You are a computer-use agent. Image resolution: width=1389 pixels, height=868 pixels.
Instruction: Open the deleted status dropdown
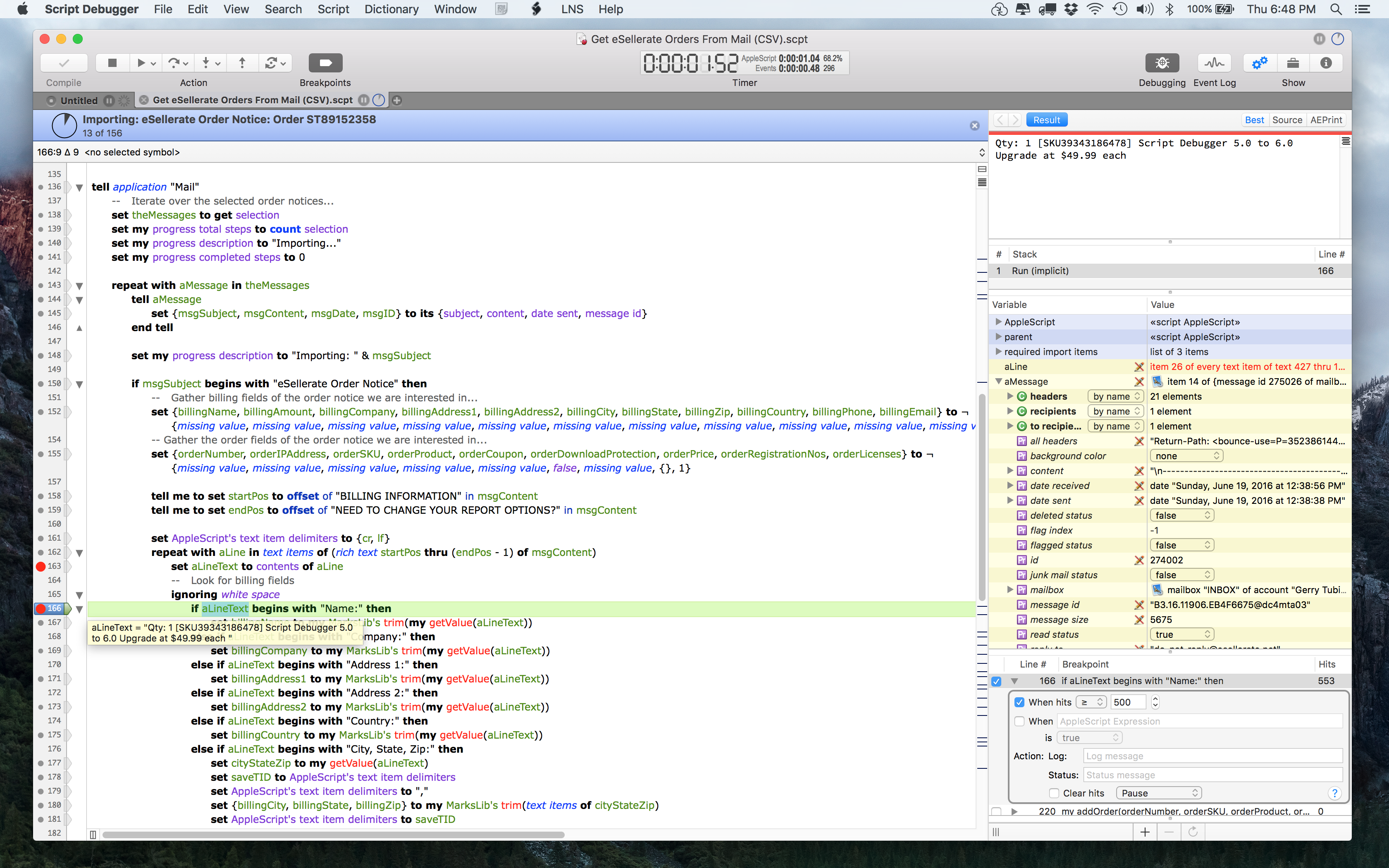pos(1182,515)
